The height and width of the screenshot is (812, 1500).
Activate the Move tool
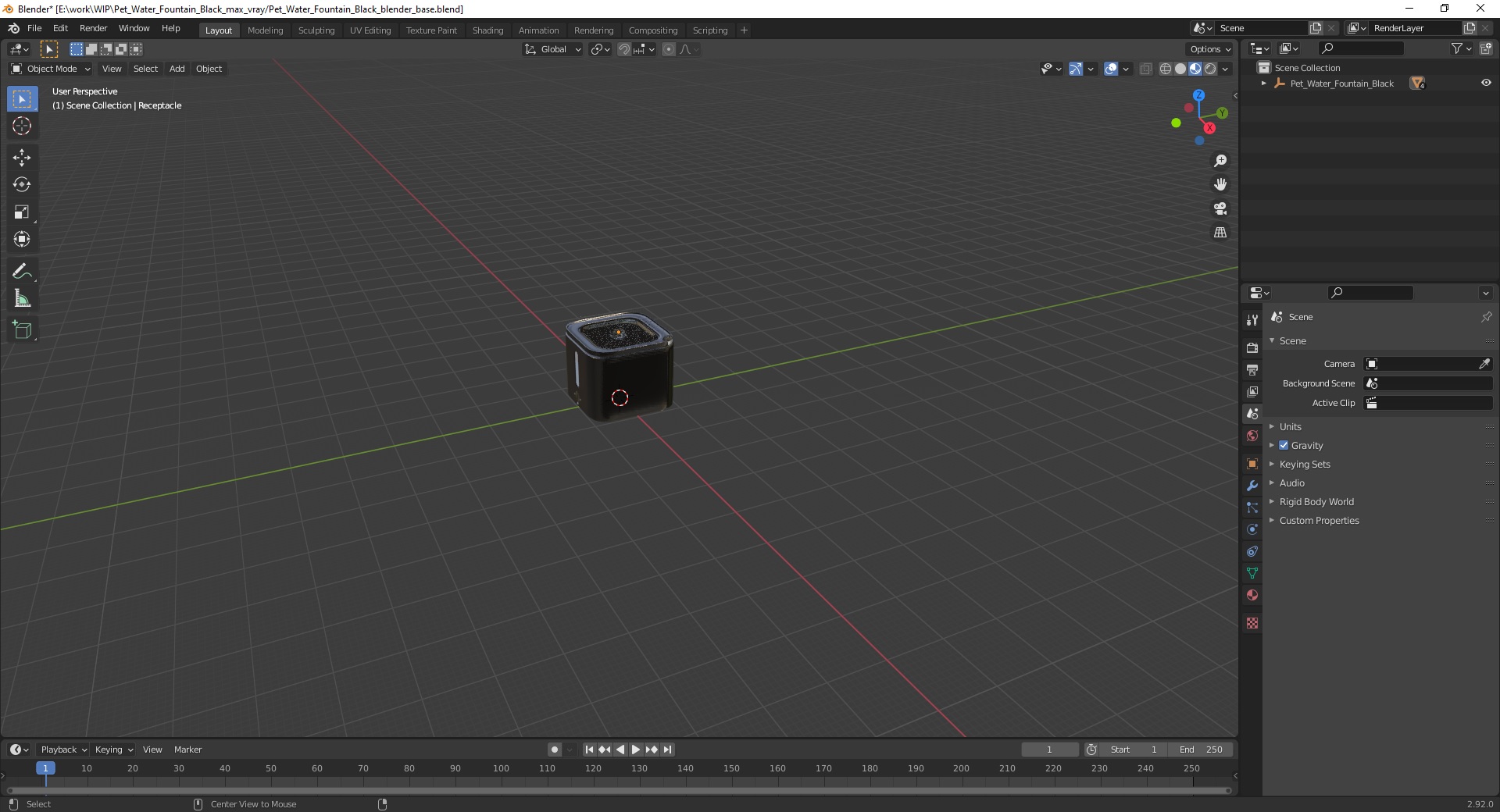[x=22, y=158]
